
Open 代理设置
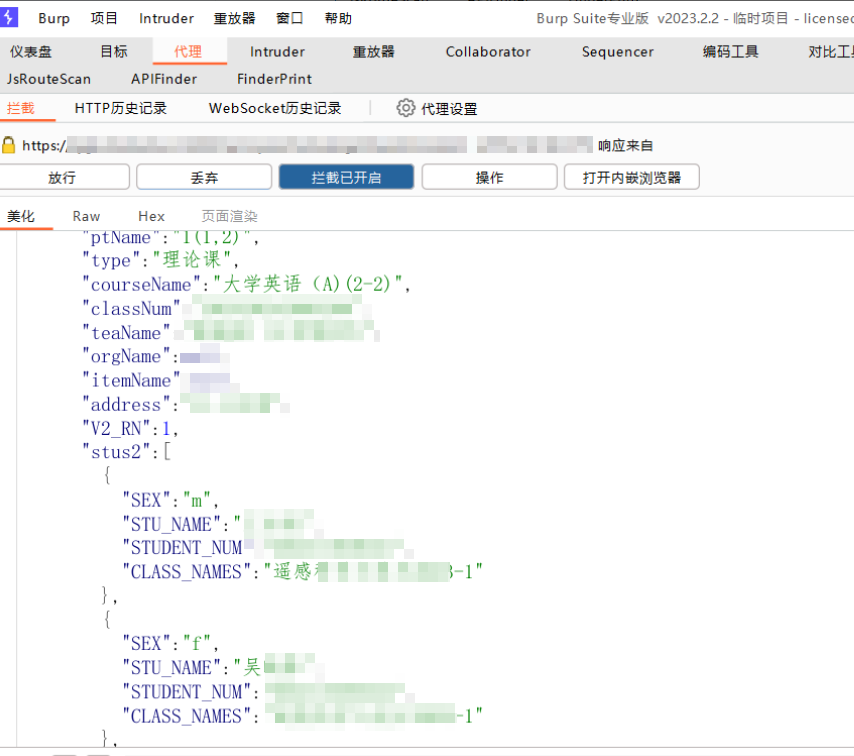449,109
